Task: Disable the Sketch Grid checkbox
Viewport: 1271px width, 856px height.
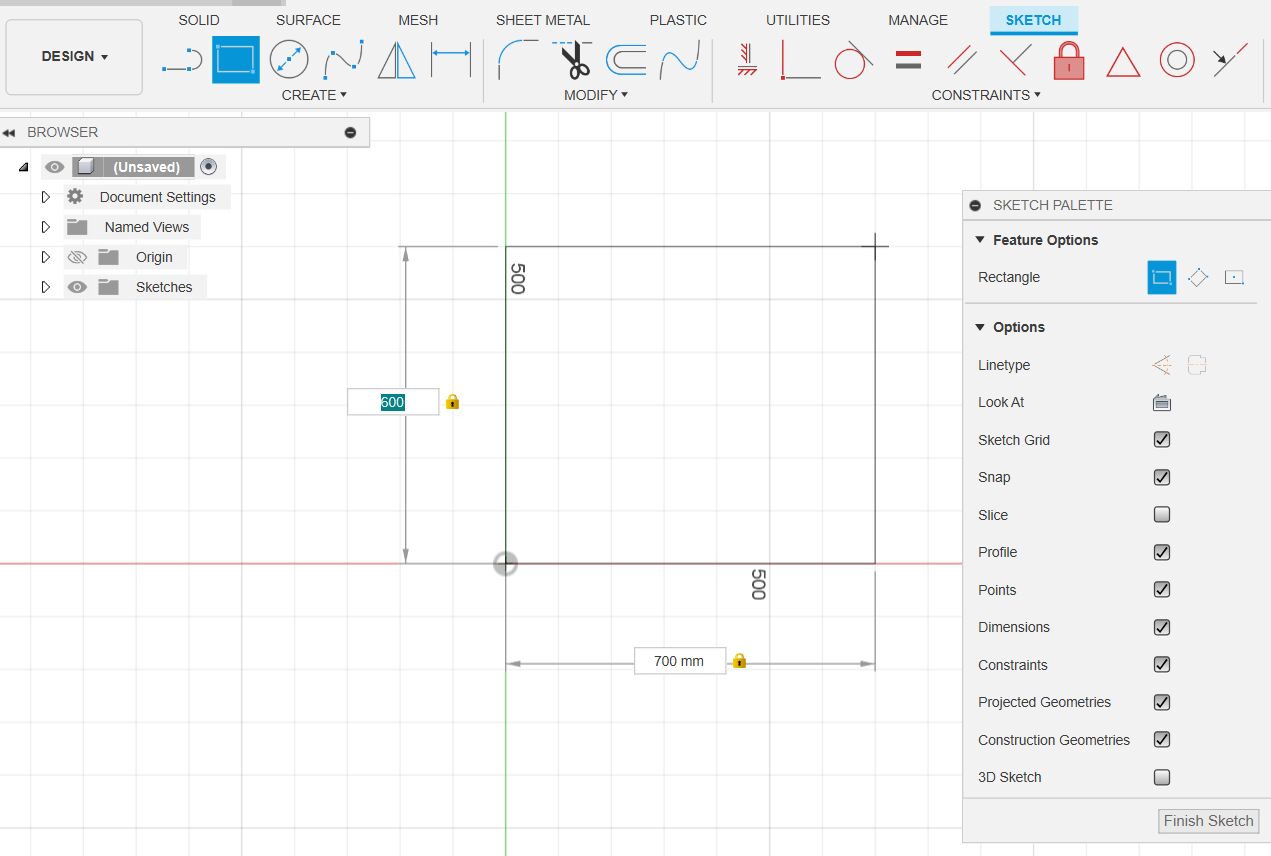Action: tap(1162, 440)
